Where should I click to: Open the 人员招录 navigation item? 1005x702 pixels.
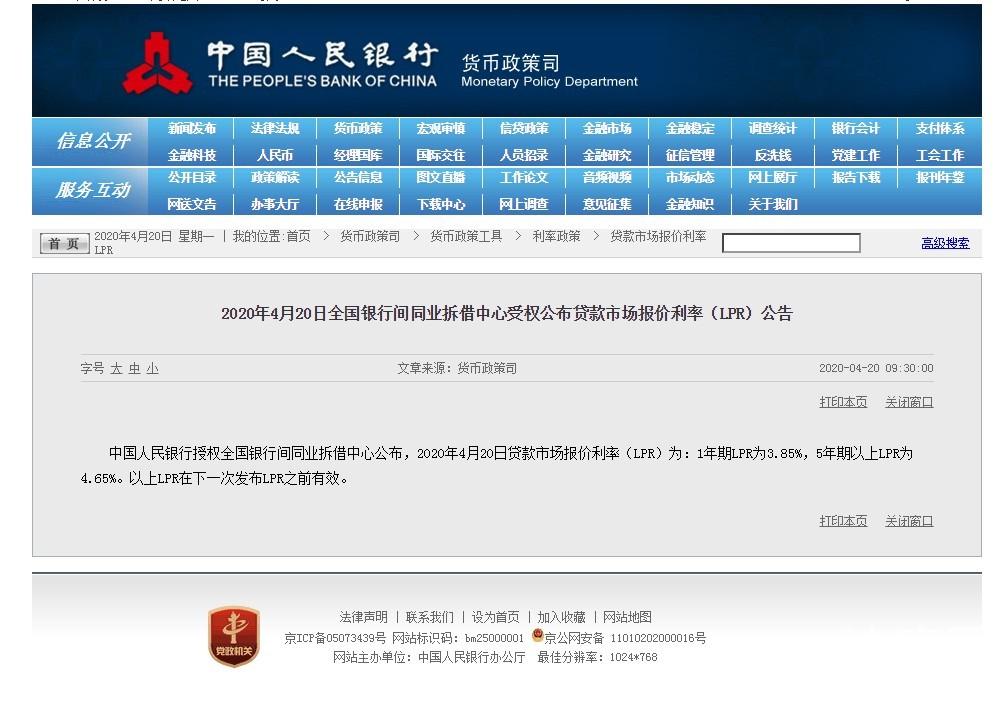coord(524,155)
